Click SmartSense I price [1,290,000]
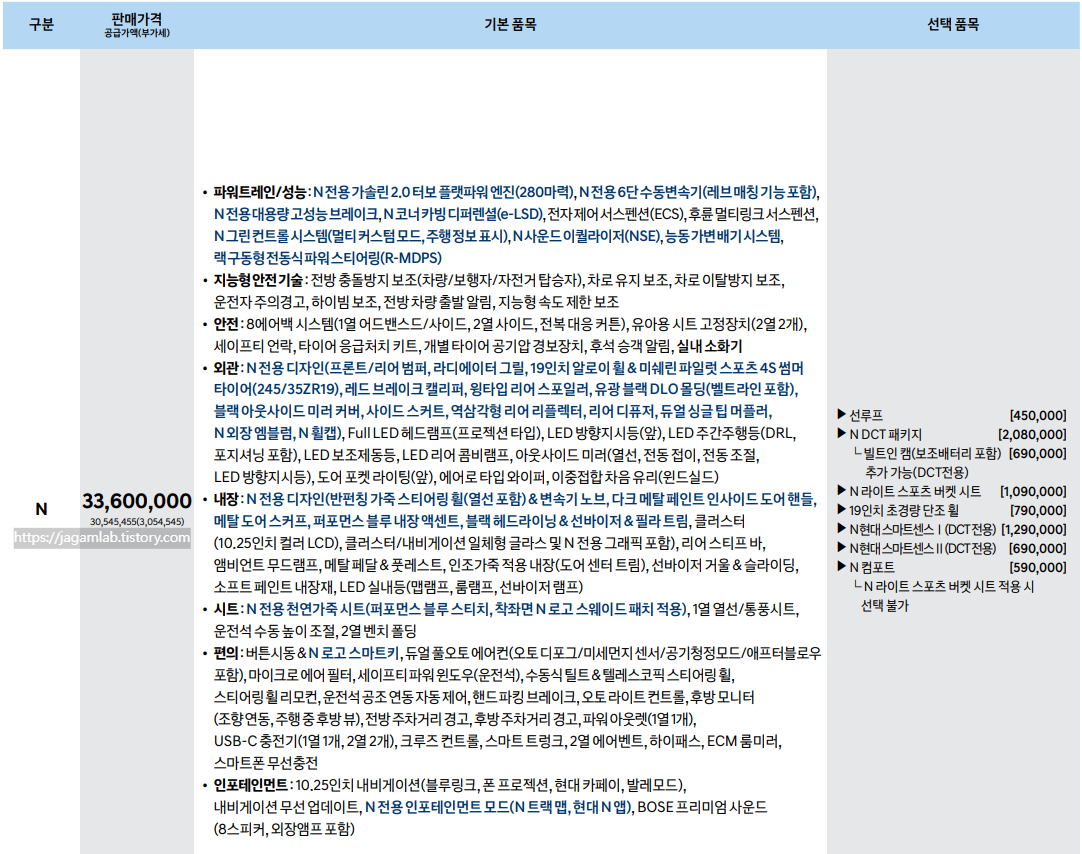 point(1033,530)
